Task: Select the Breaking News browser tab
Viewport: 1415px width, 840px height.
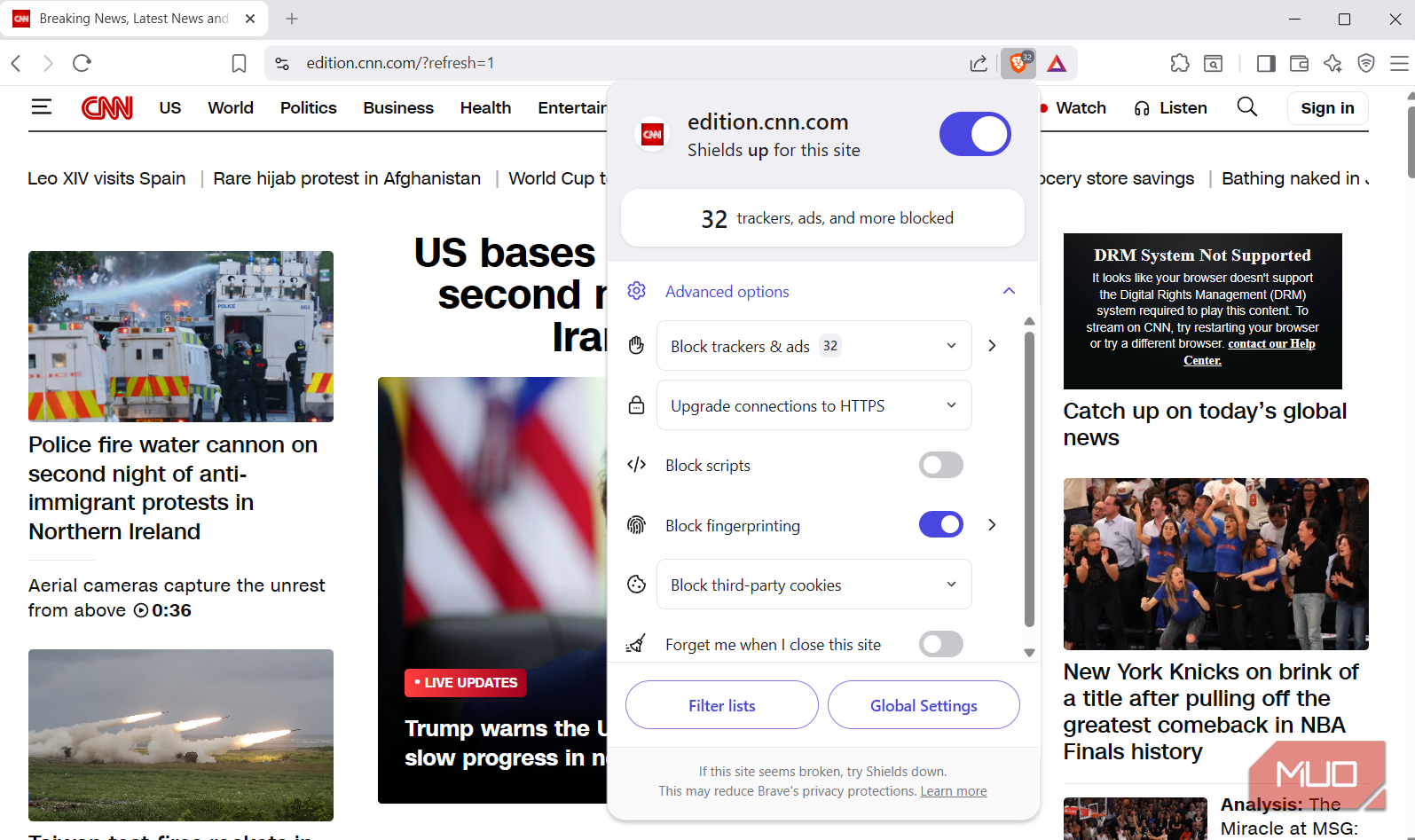Action: [x=133, y=19]
